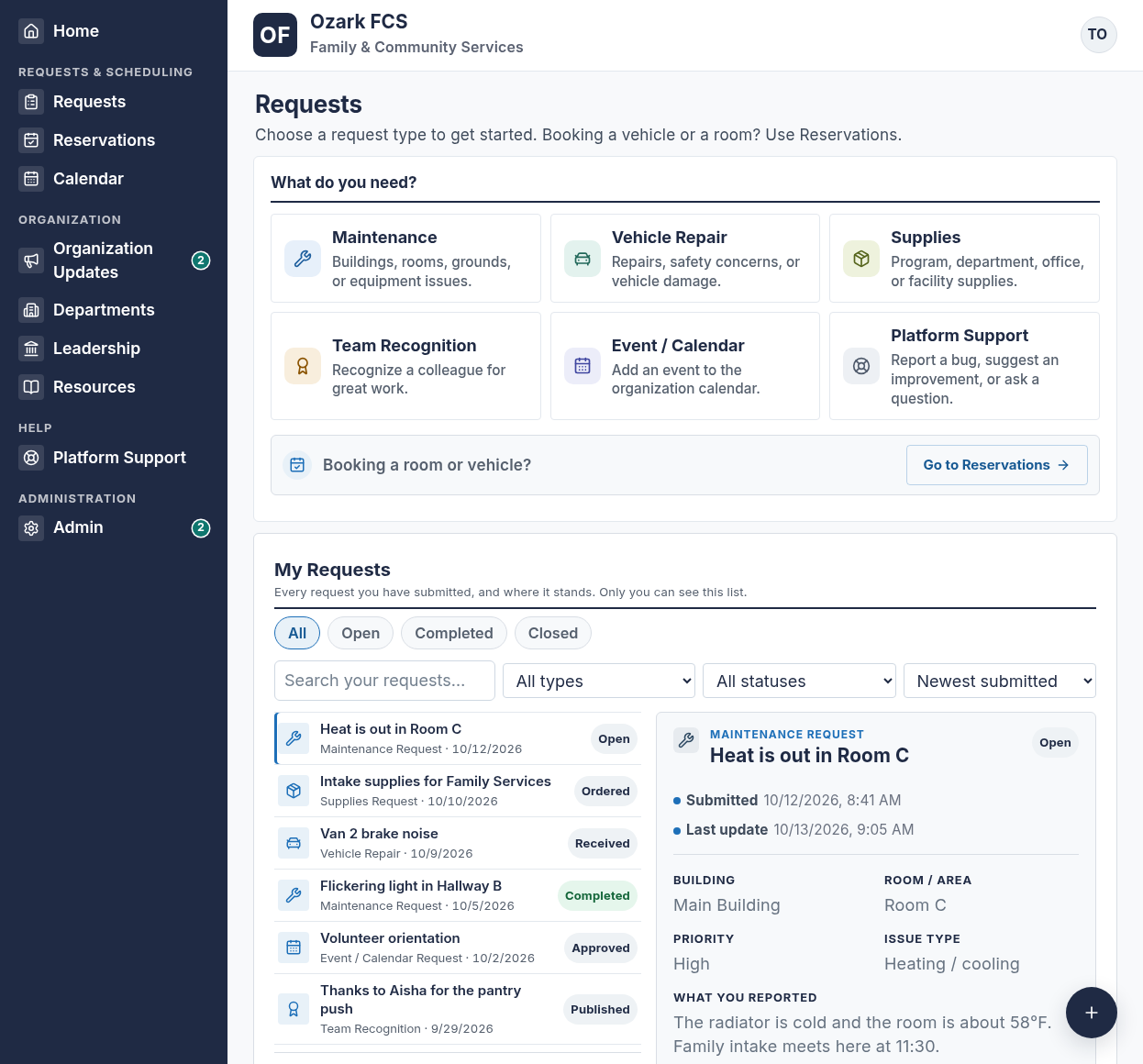Select the Closed filter tab

pos(553,633)
